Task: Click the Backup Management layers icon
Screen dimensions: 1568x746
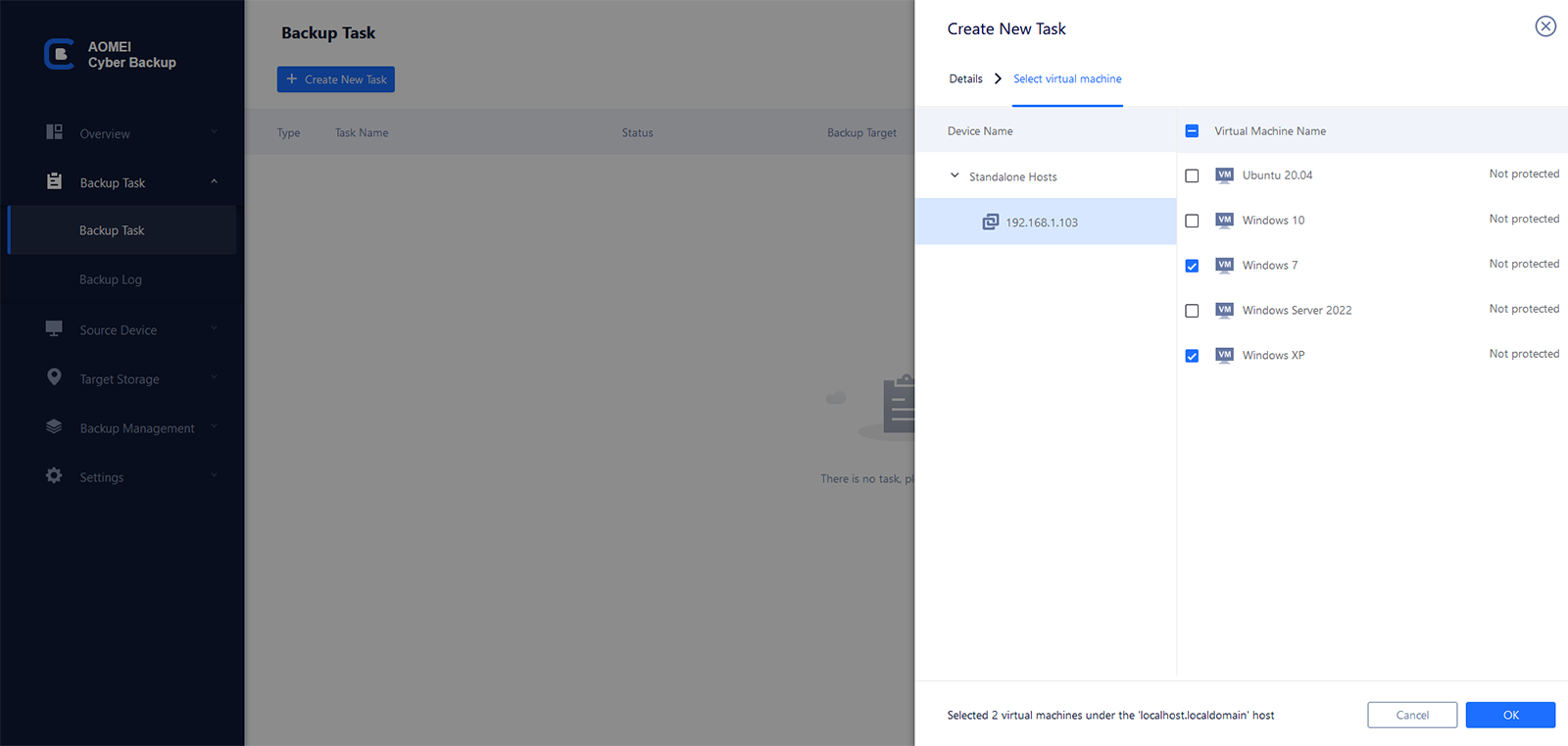Action: [x=55, y=426]
